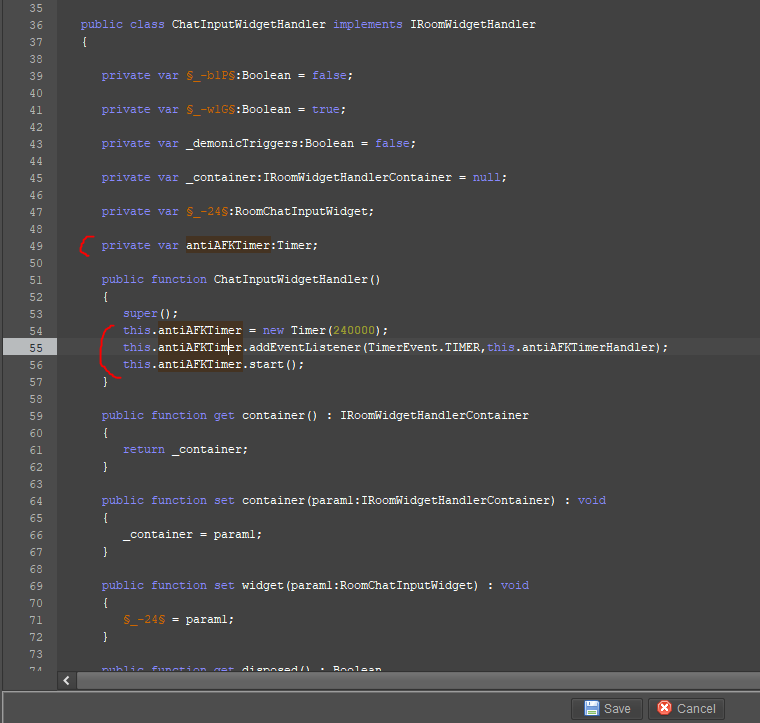Click the 'null' value on line 45

486,178
